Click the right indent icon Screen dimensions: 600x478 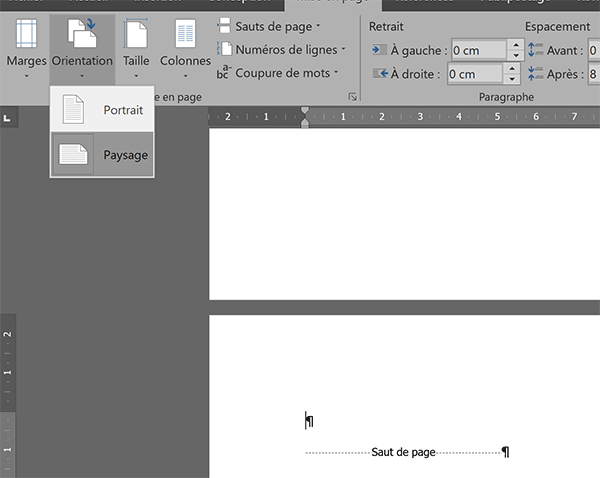(x=380, y=73)
